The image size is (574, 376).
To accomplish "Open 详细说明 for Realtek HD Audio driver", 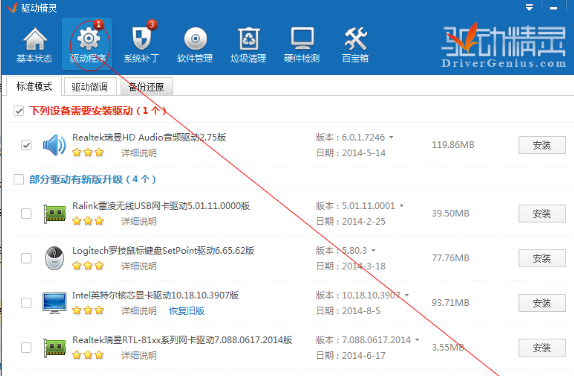I will point(139,153).
